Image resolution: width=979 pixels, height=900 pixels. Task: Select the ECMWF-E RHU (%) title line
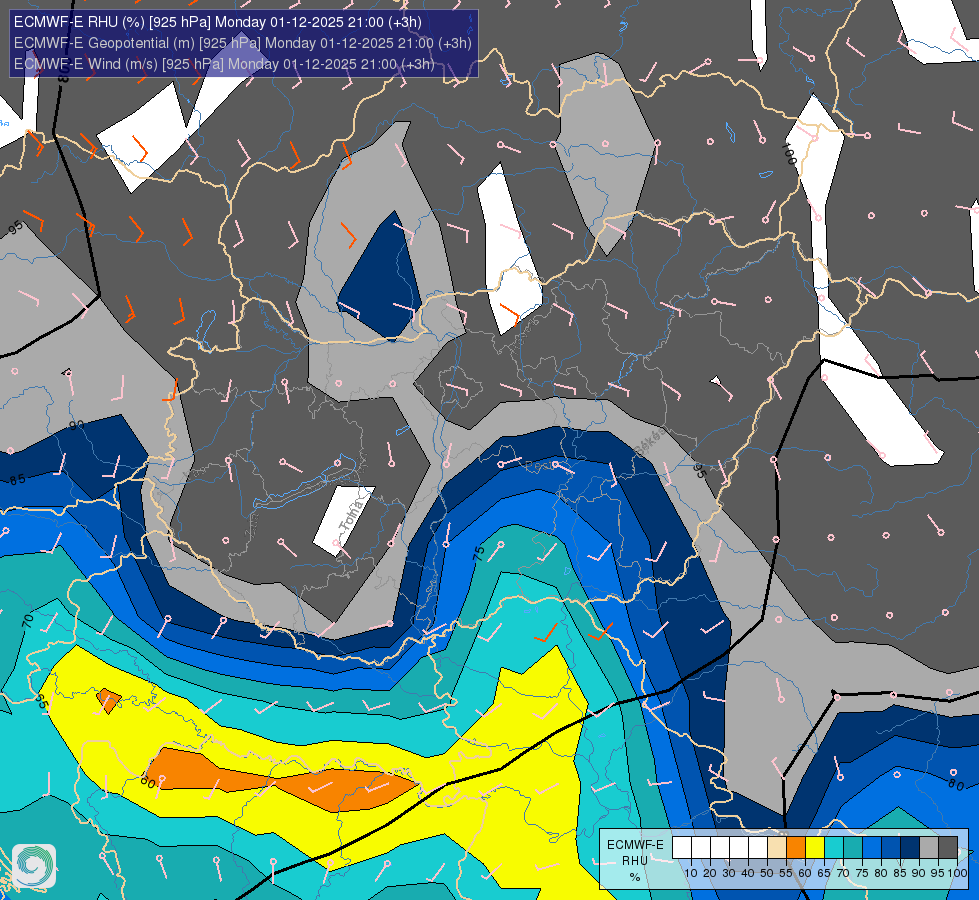tap(218, 22)
